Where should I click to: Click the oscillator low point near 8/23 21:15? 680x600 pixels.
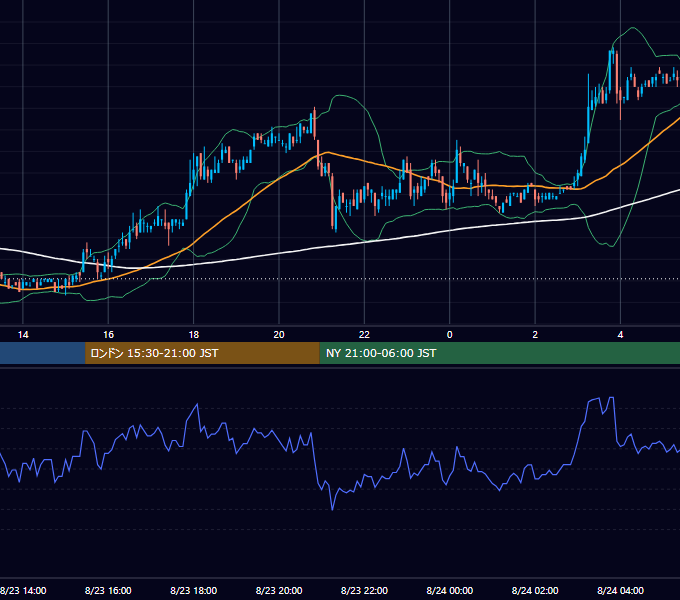coord(333,509)
